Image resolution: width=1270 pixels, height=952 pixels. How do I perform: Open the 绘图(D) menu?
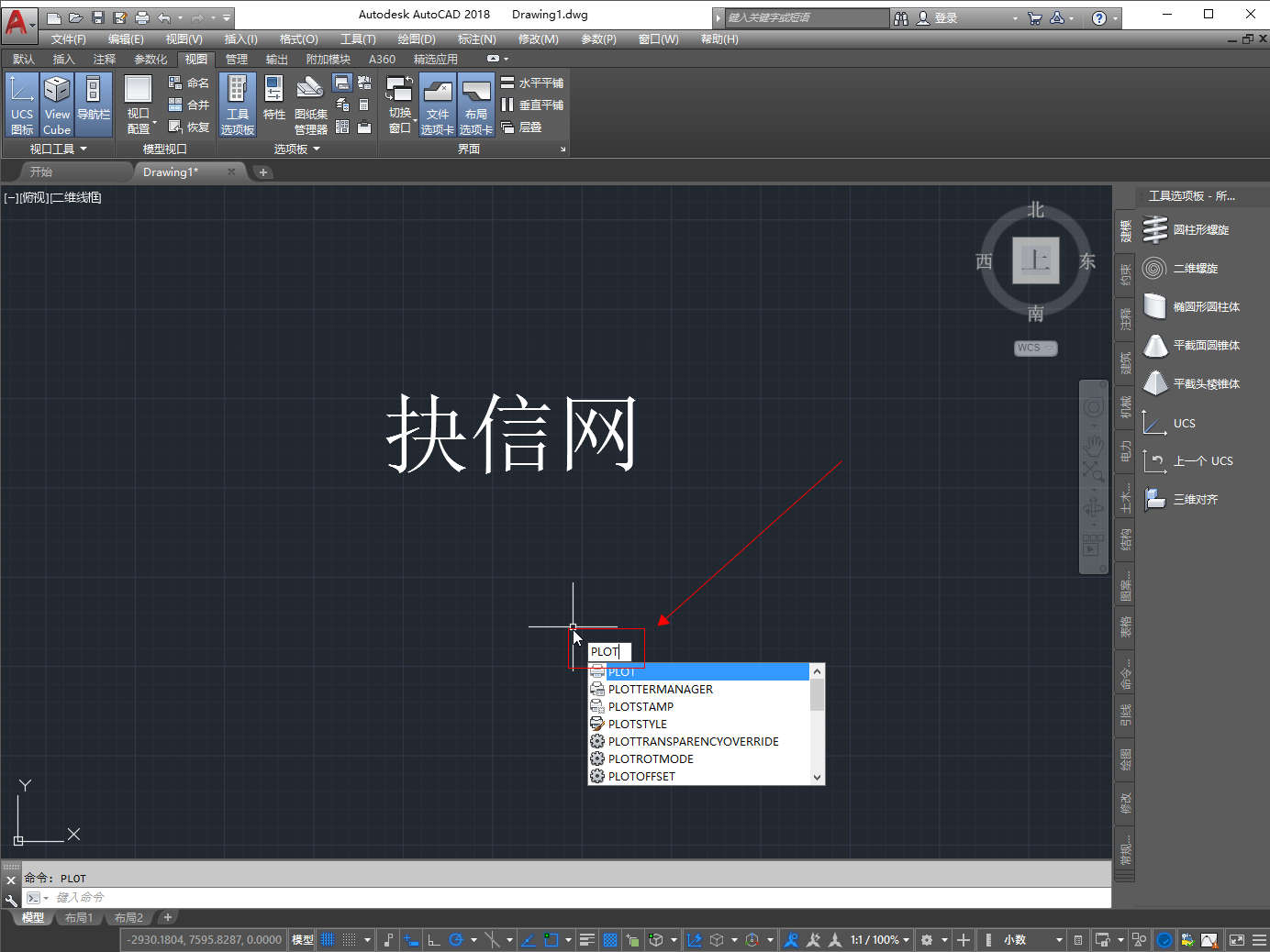[417, 39]
